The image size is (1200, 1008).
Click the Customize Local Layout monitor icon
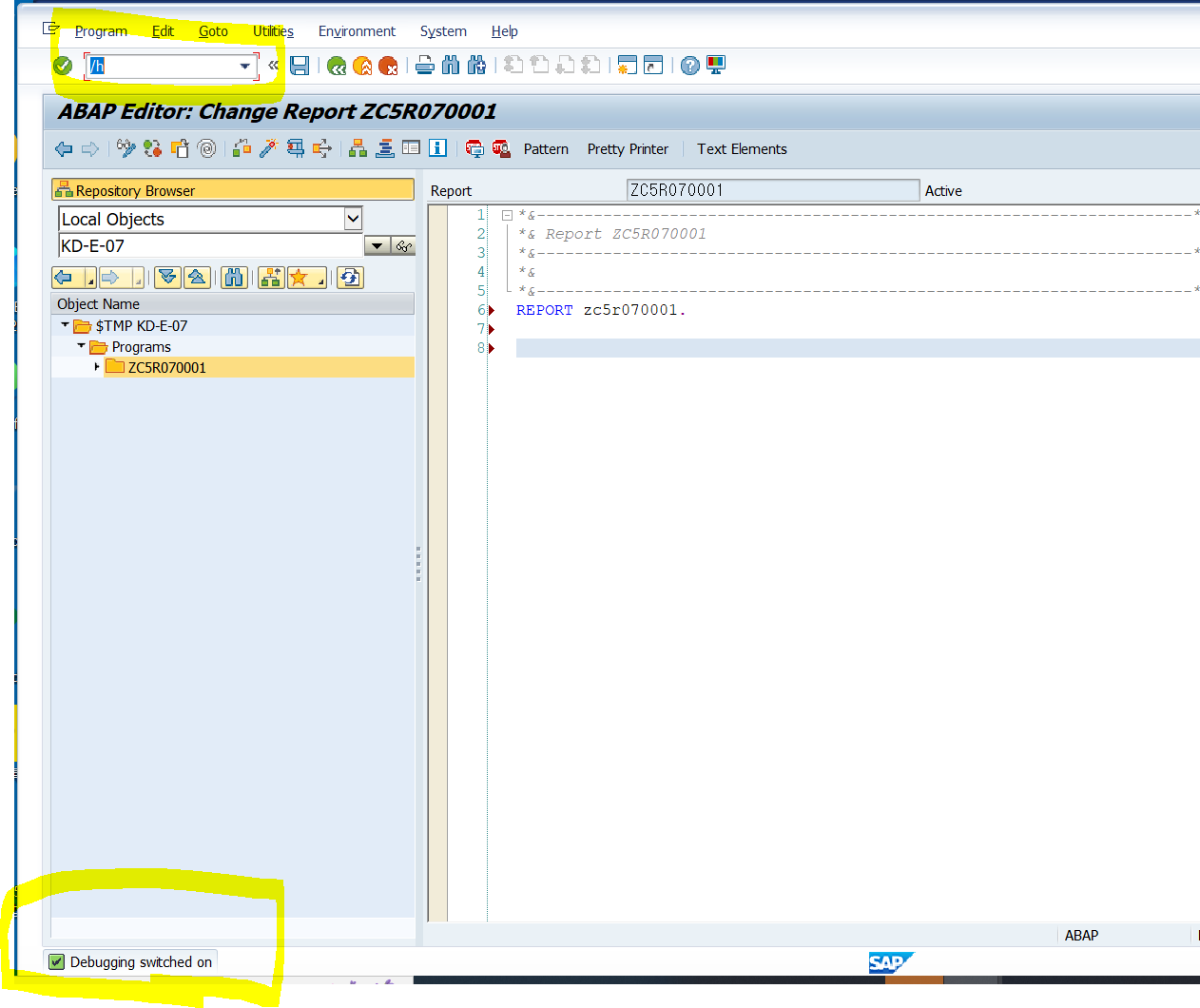point(716,66)
